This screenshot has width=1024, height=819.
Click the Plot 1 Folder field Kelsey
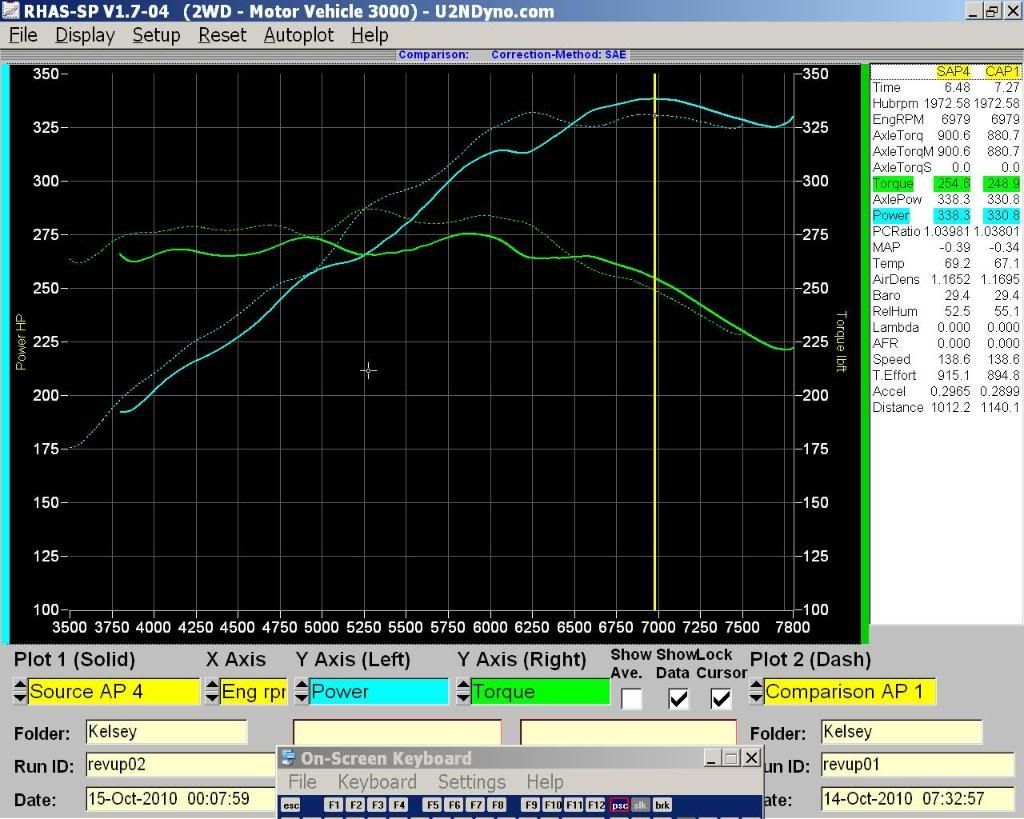pos(167,732)
